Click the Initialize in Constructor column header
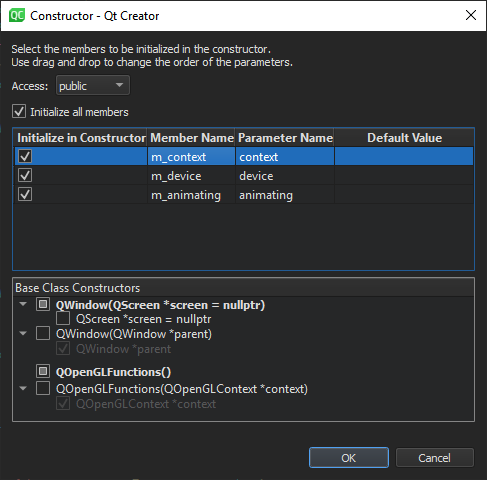Screen dimensions: 487x480 point(81,138)
